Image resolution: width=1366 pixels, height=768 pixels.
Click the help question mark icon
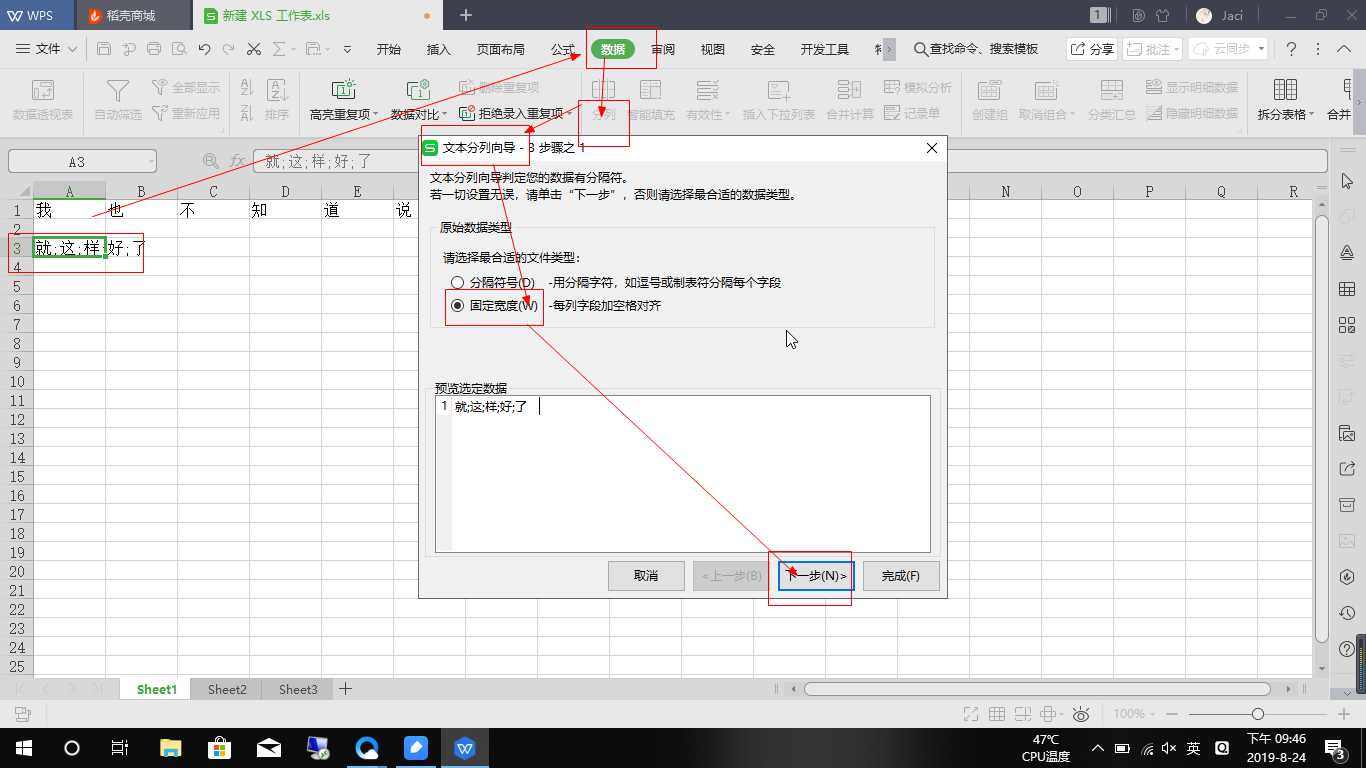1291,49
